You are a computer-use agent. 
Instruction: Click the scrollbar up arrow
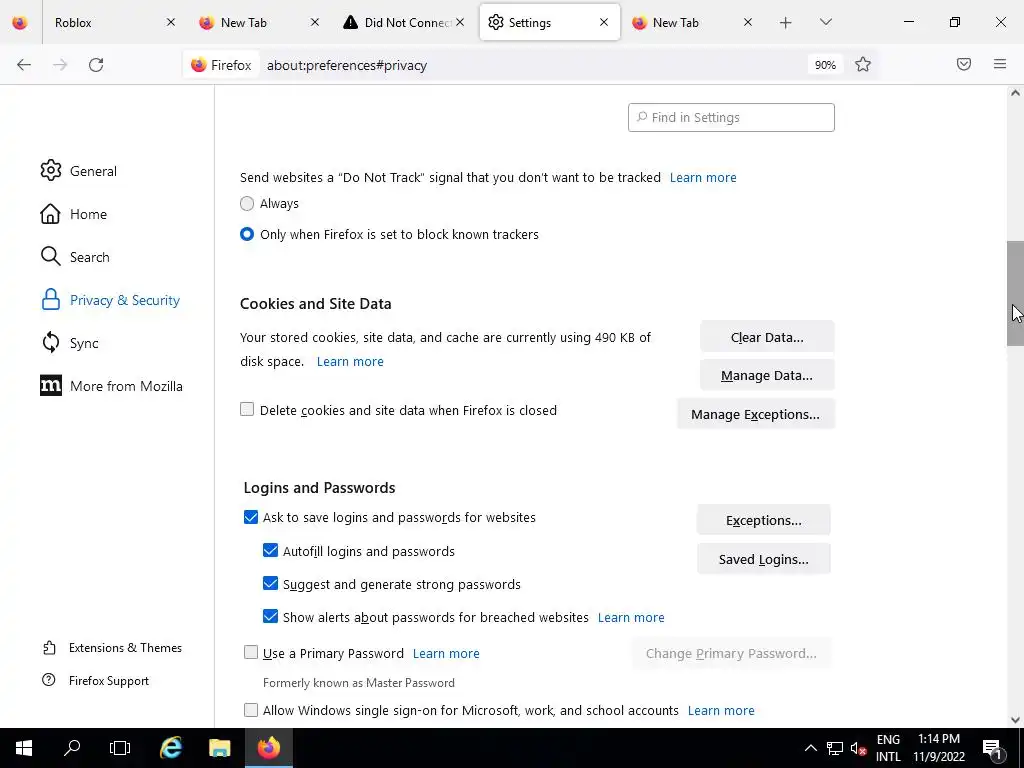(x=1015, y=93)
